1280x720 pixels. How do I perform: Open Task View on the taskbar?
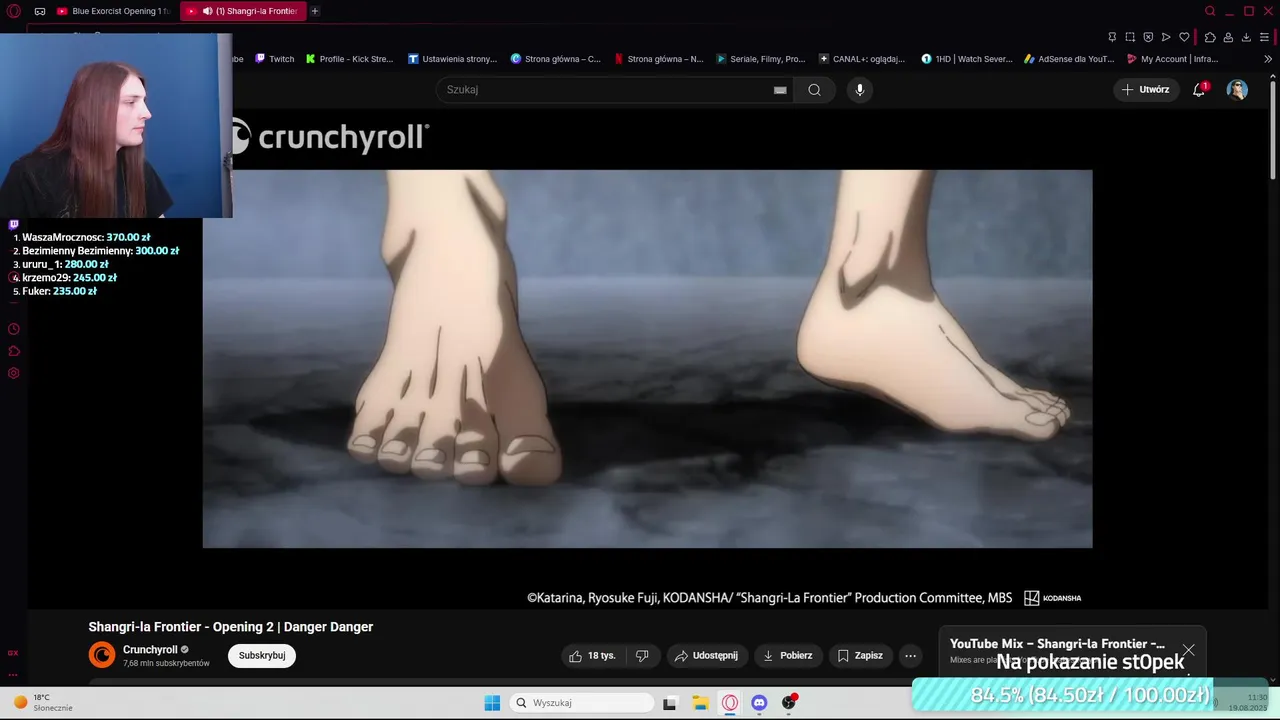click(x=669, y=703)
